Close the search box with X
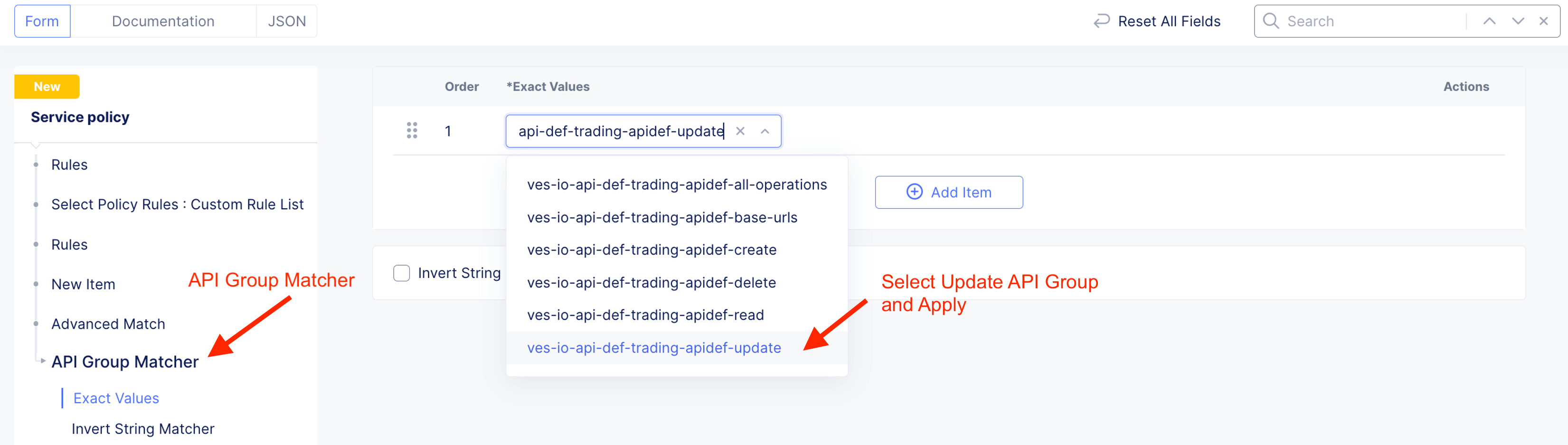1568x445 pixels. point(1544,21)
